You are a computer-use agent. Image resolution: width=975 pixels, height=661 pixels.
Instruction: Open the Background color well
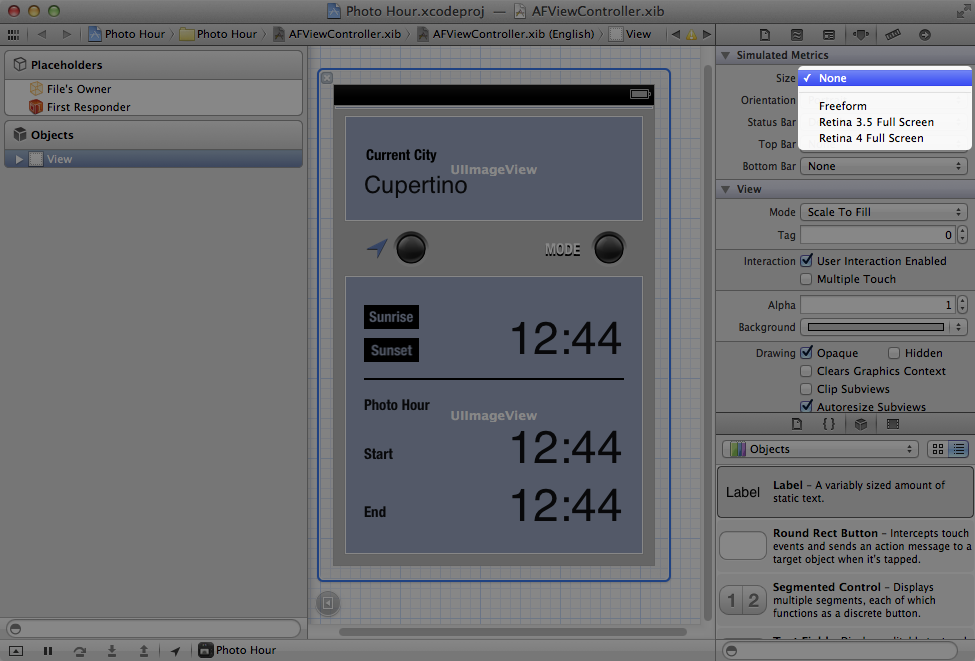876,327
